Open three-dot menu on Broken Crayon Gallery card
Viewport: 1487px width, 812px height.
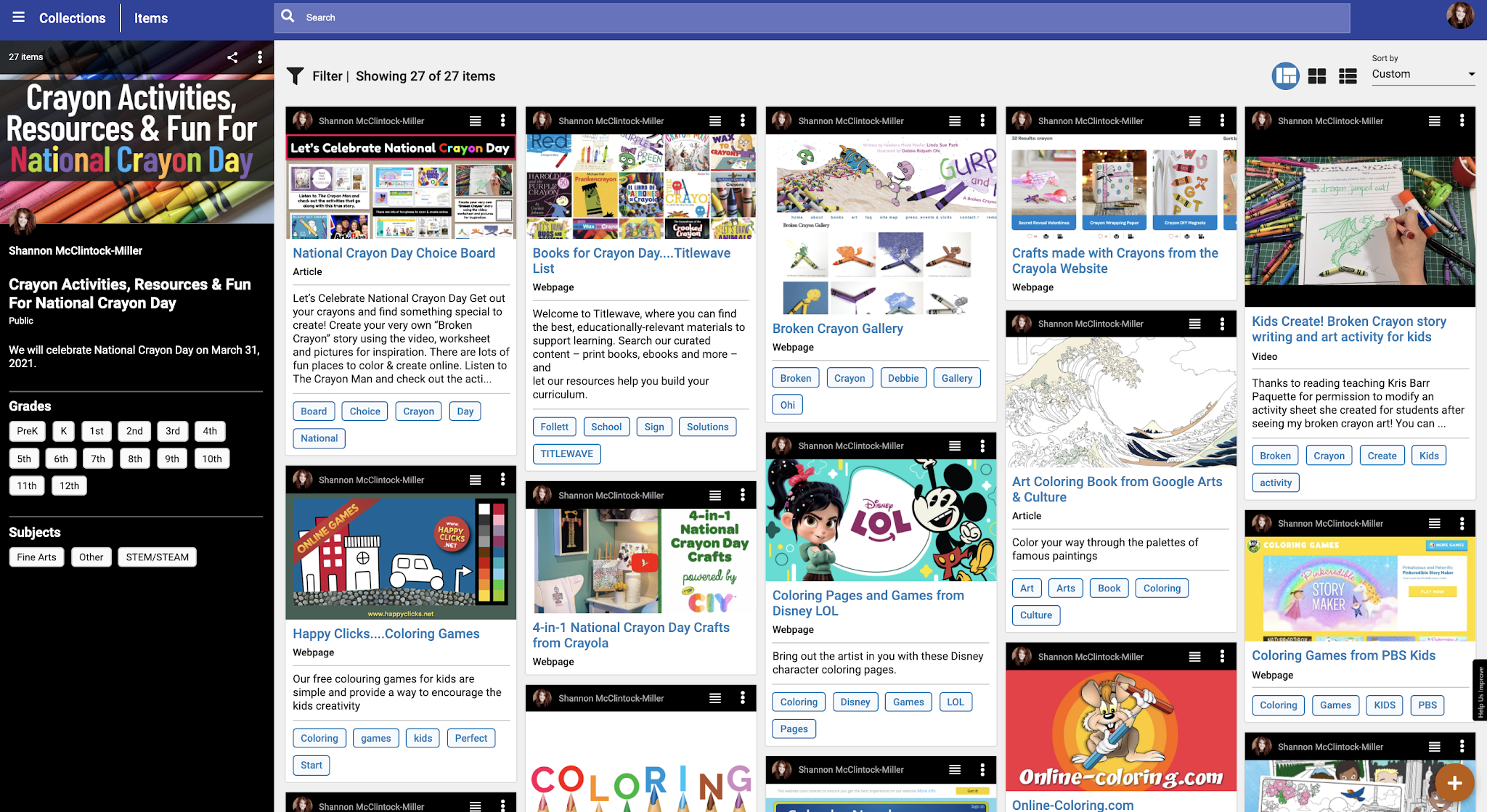(x=982, y=120)
